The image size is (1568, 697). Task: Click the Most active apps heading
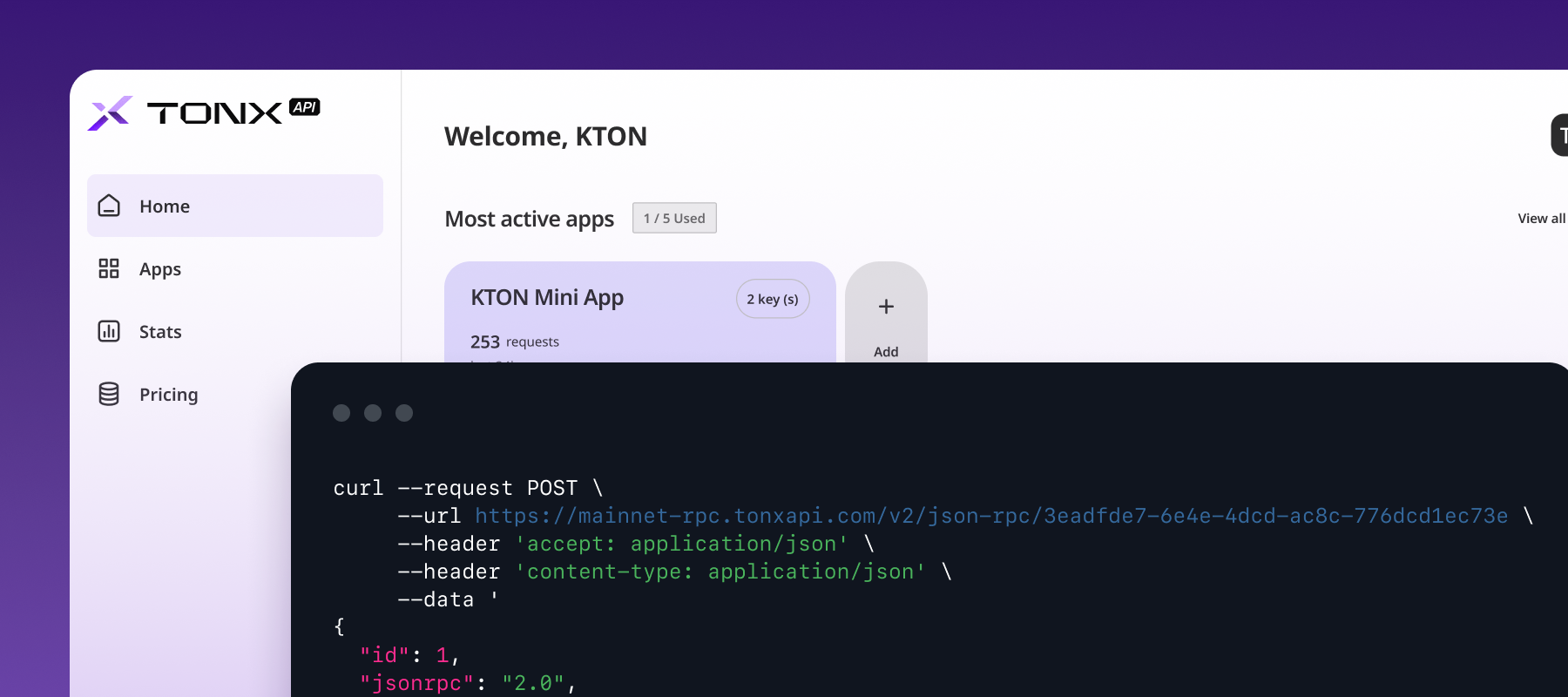530,219
